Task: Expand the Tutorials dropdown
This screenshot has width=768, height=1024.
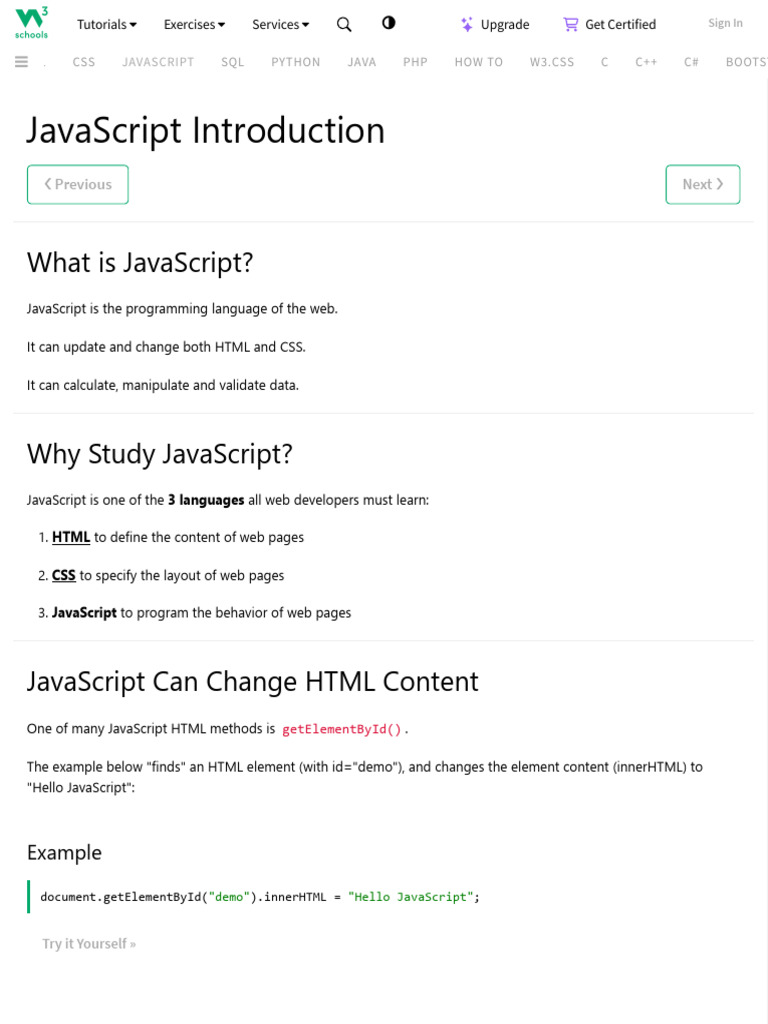Action: [107, 24]
